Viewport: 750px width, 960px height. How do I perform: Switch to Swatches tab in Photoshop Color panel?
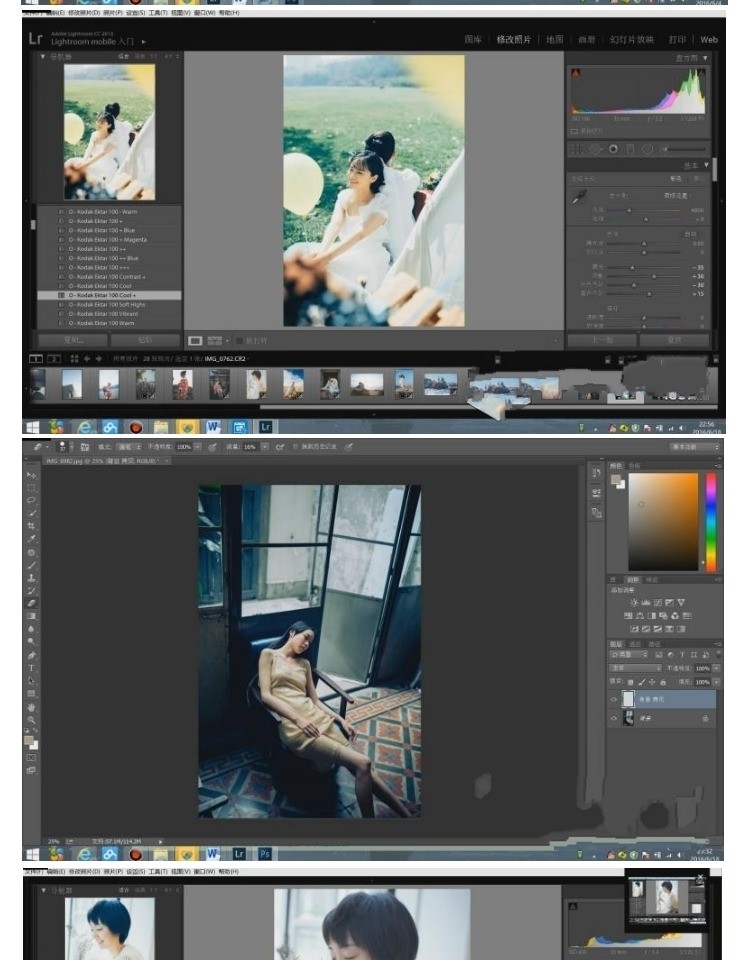point(634,466)
